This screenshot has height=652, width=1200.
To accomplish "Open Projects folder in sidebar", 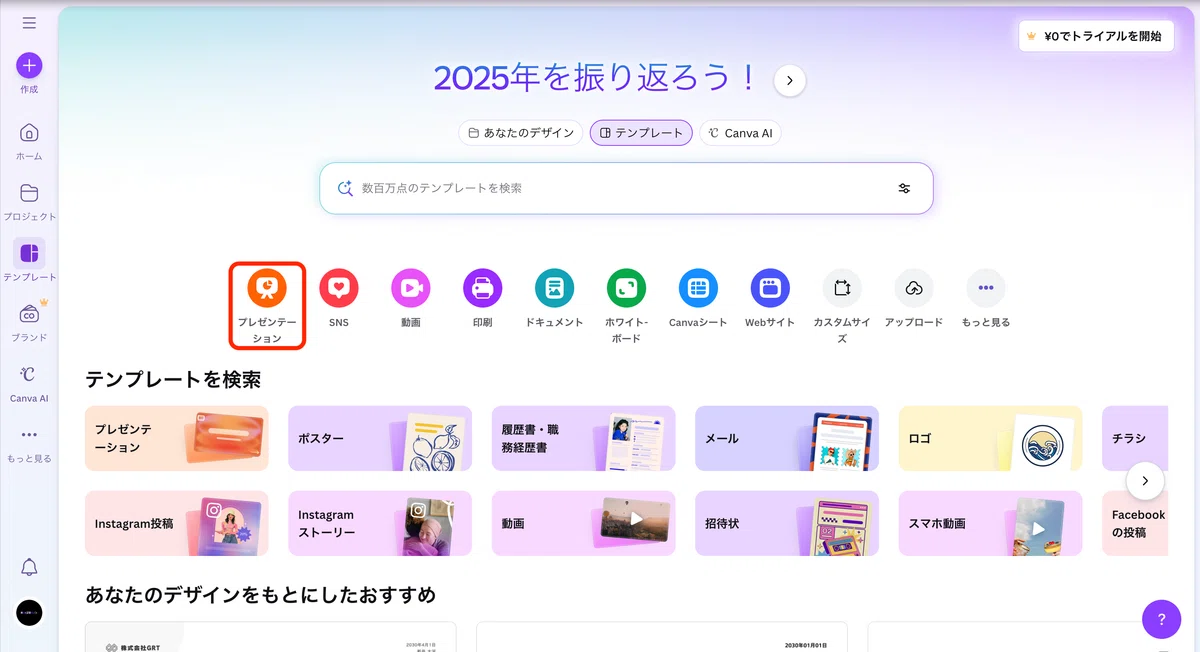I will coord(29,193).
